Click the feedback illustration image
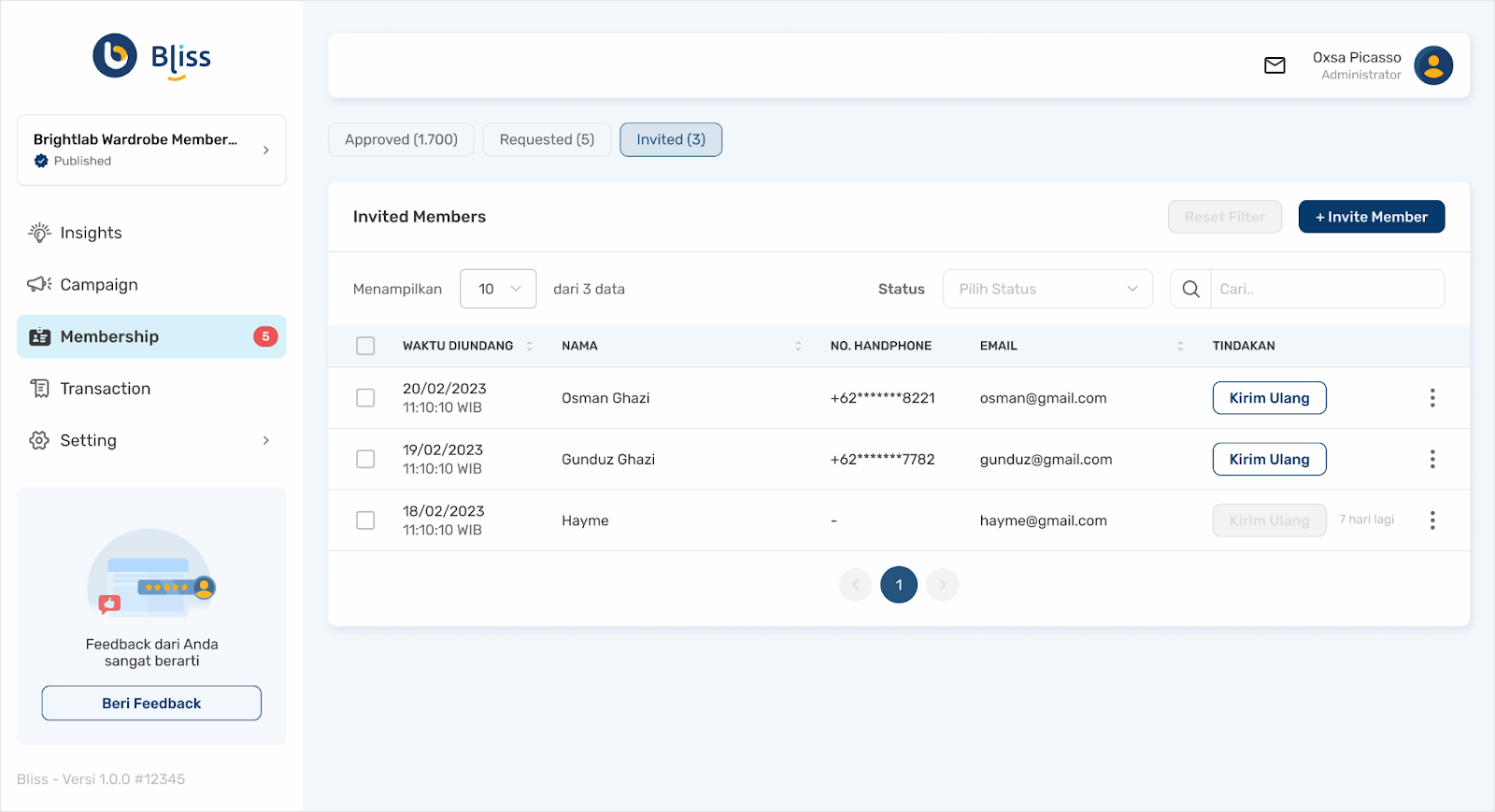Viewport: 1495px width, 812px height. (x=151, y=574)
